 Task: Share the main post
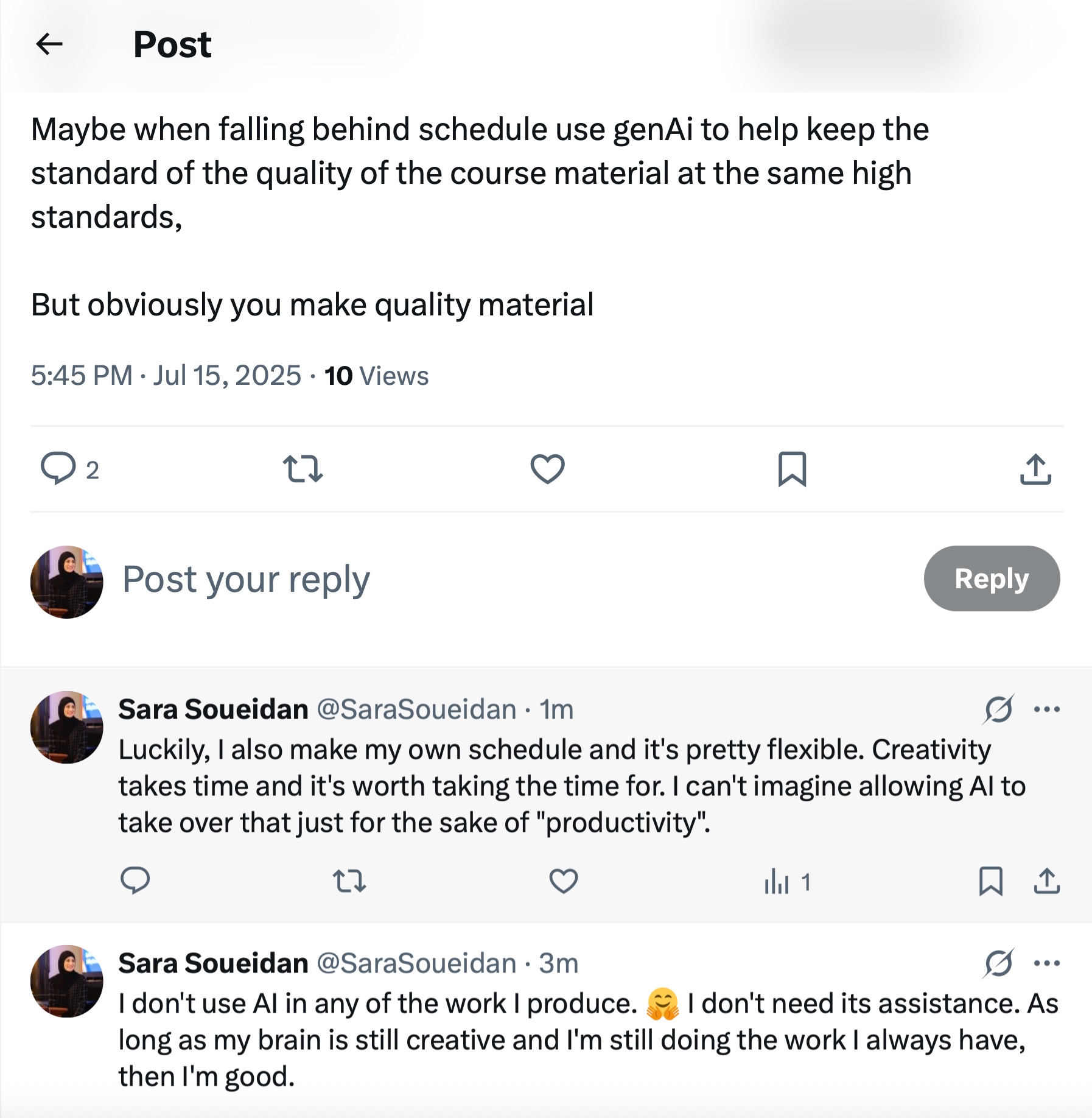(1035, 469)
